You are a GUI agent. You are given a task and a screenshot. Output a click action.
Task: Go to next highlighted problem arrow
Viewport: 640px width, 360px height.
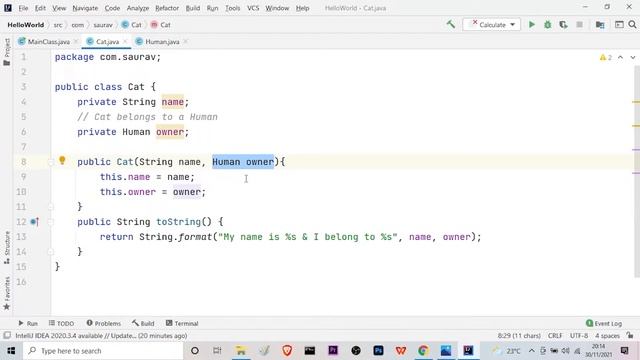(x=633, y=58)
